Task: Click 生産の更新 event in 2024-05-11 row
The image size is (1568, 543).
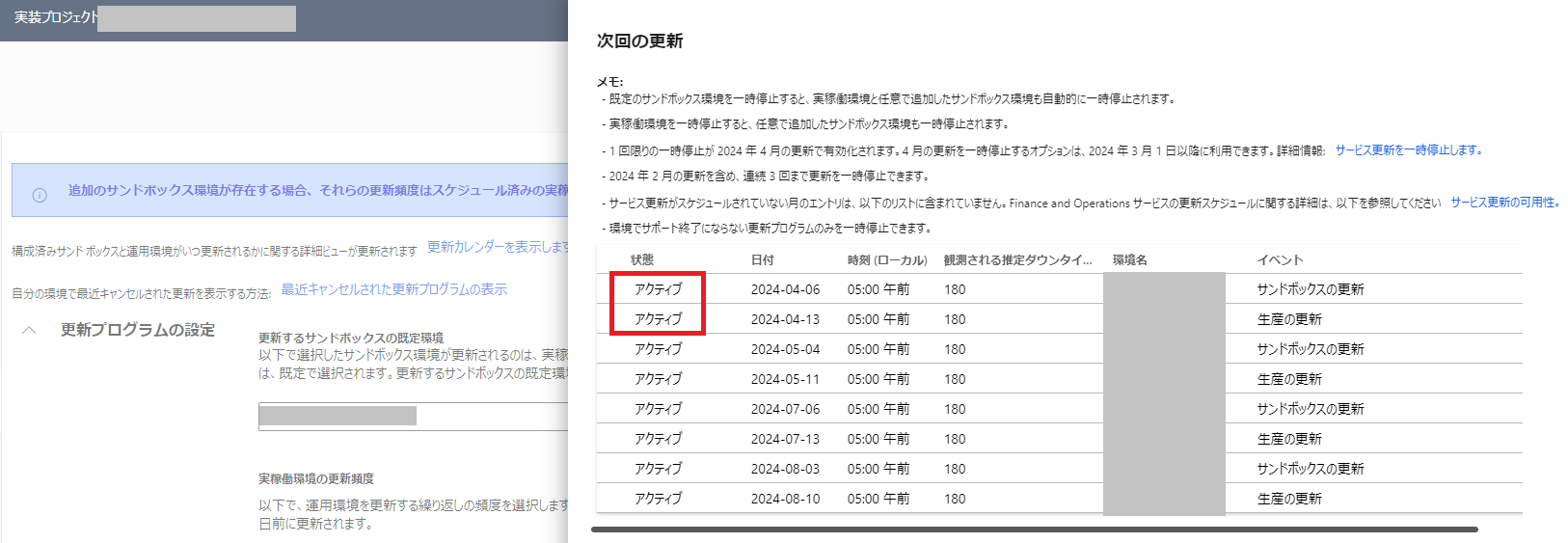Action: click(x=1289, y=379)
